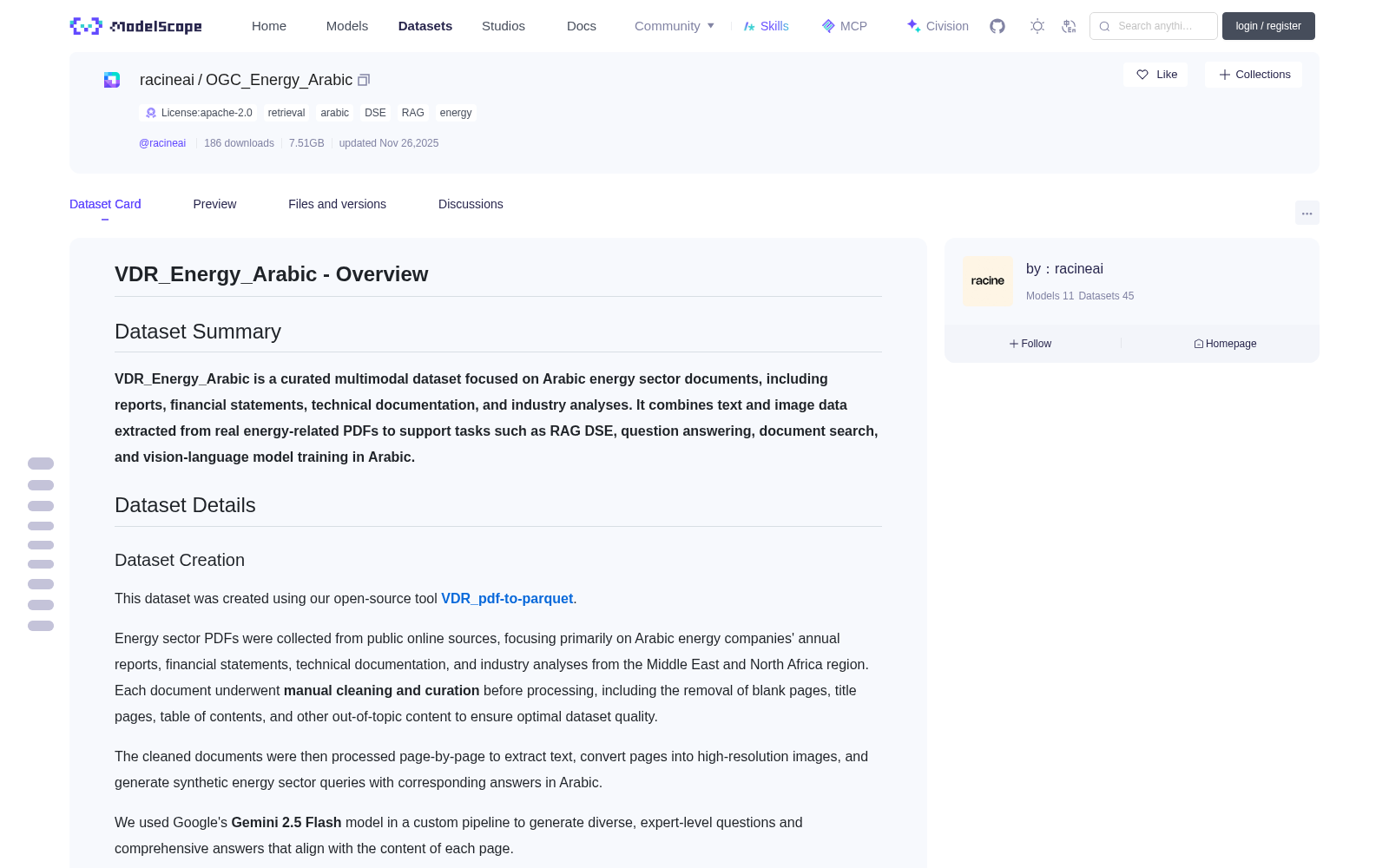
Task: Click the energy tag
Action: pyautogui.click(x=456, y=113)
